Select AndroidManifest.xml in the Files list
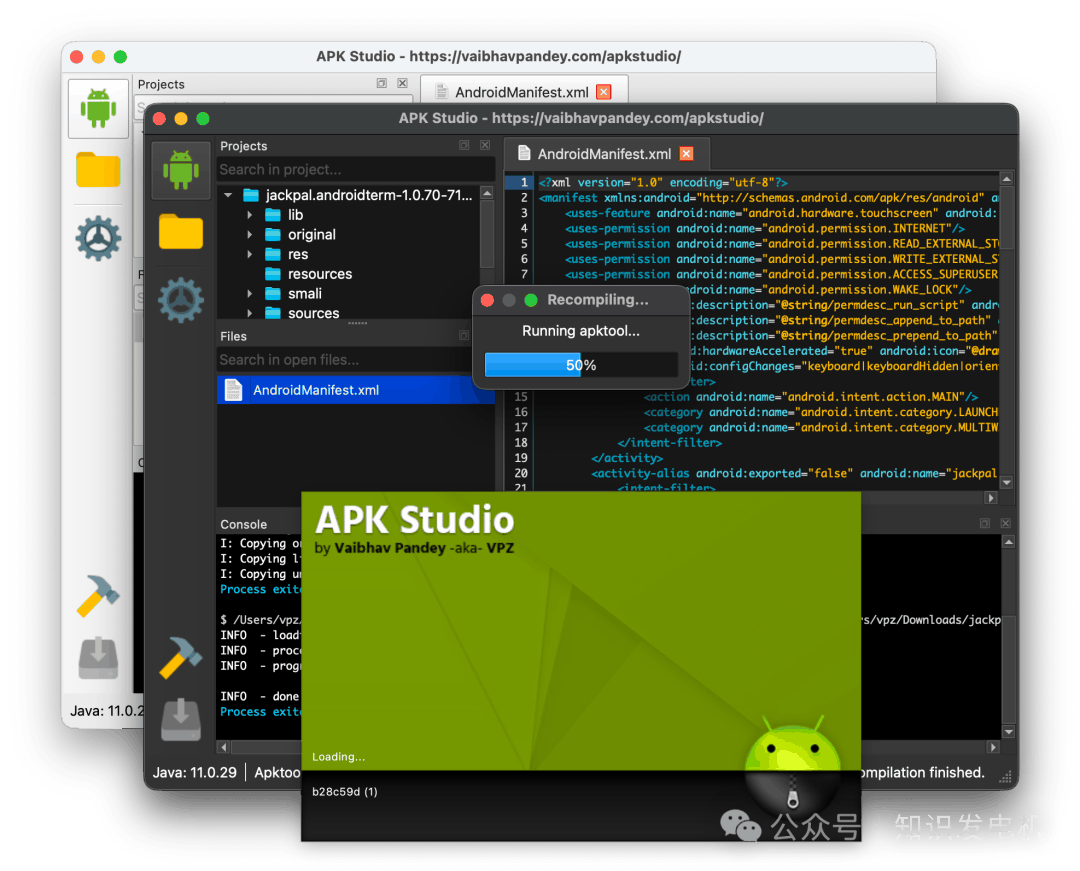The height and width of the screenshot is (871, 1080). tap(315, 390)
